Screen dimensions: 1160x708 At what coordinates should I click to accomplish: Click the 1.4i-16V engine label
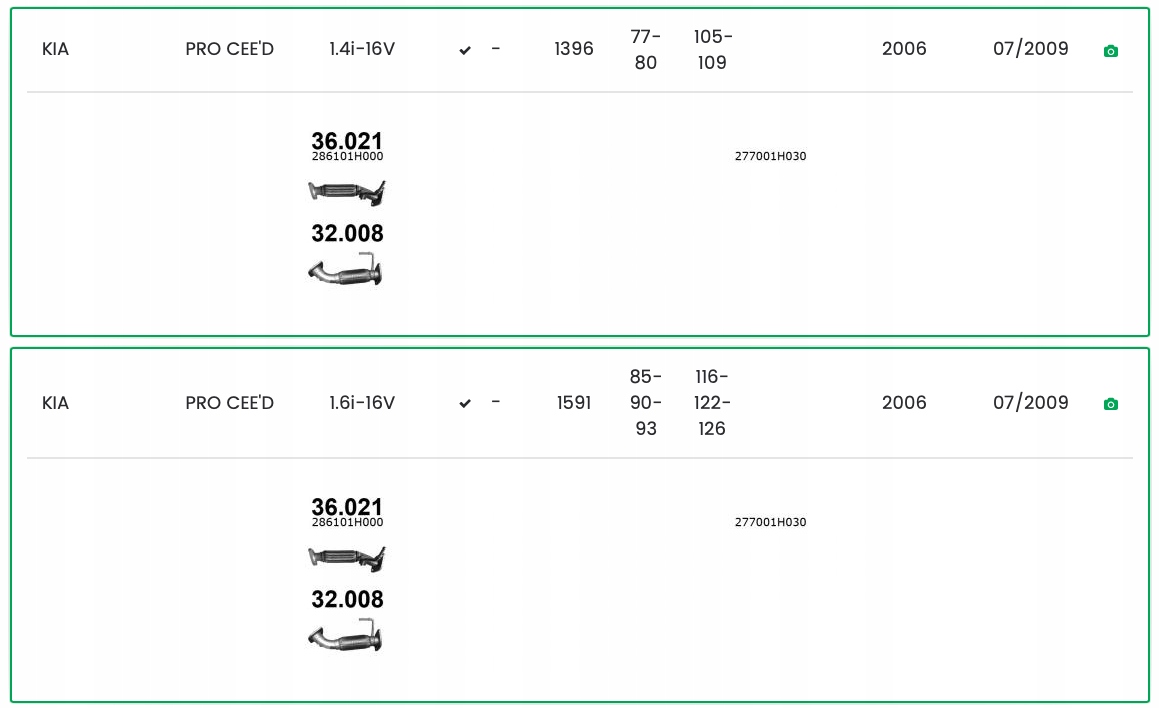(x=362, y=49)
